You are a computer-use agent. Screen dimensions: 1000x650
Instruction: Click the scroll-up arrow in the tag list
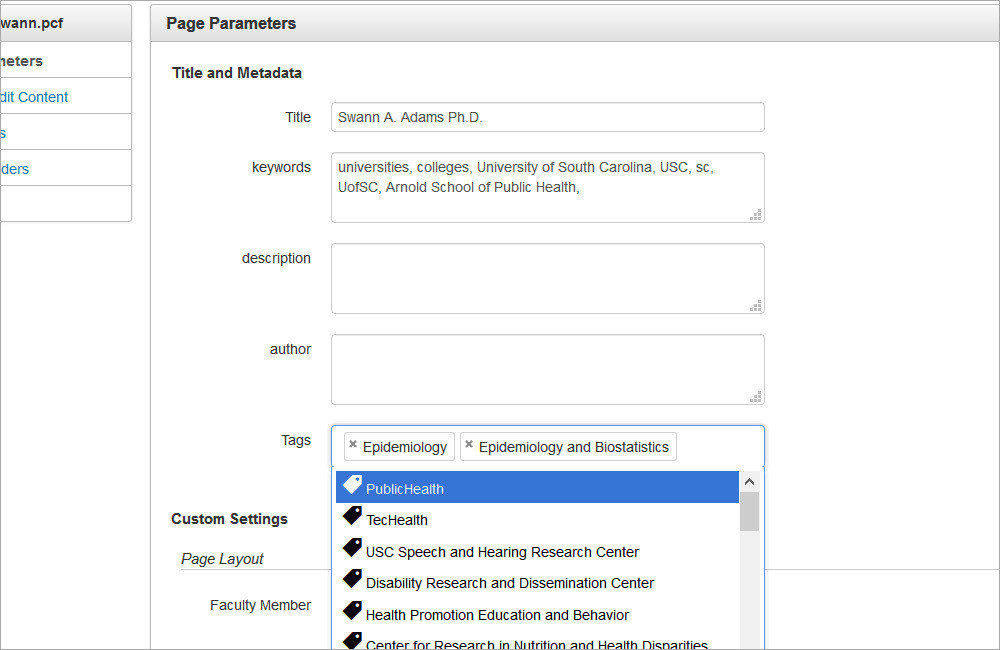point(750,481)
